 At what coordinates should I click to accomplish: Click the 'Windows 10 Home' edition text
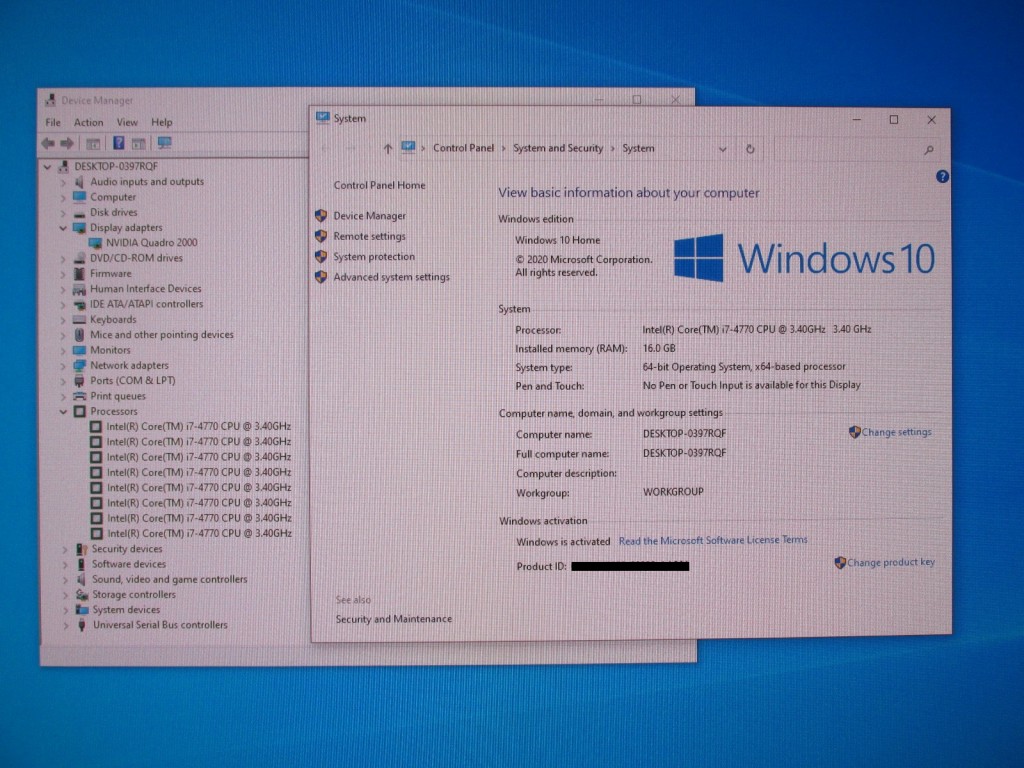pos(557,240)
